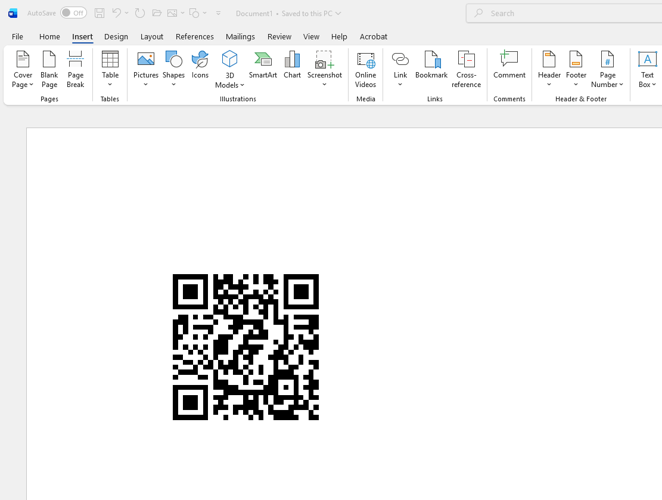Image resolution: width=662 pixels, height=500 pixels.
Task: Open the References tab
Action: [x=195, y=37]
